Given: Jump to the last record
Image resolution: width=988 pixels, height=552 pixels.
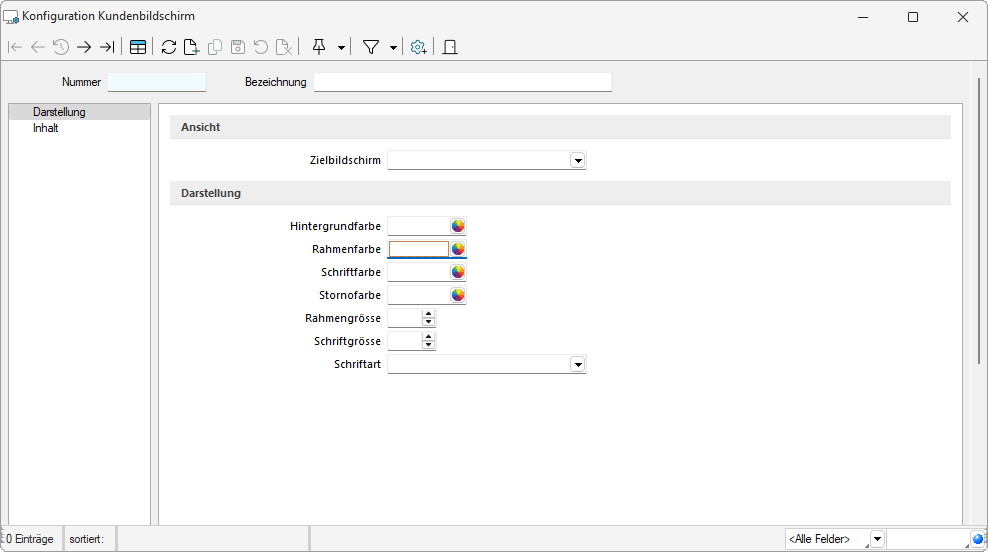Looking at the screenshot, I should (x=107, y=47).
